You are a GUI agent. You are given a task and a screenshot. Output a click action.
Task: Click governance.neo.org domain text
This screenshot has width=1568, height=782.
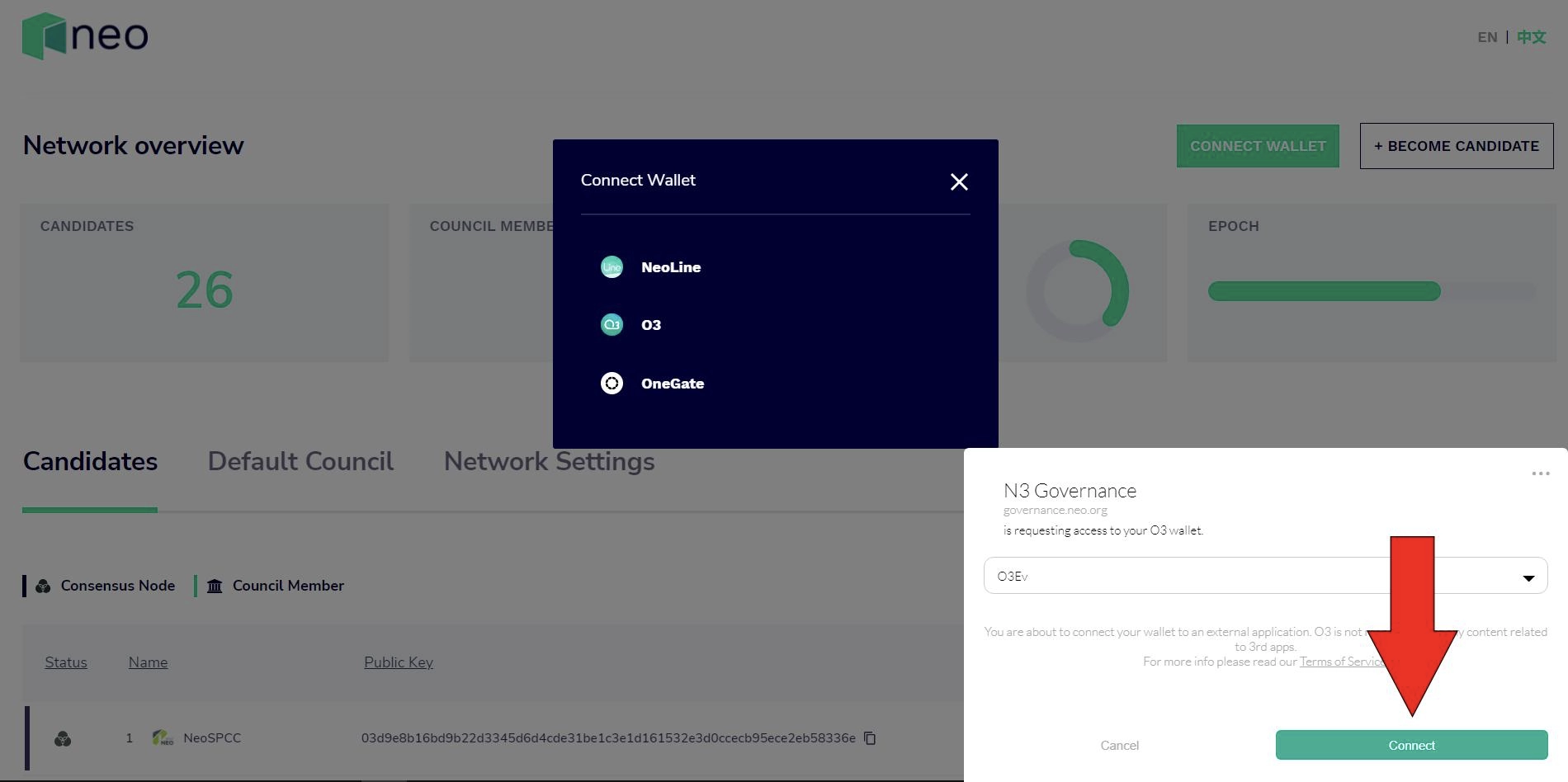tap(1056, 511)
